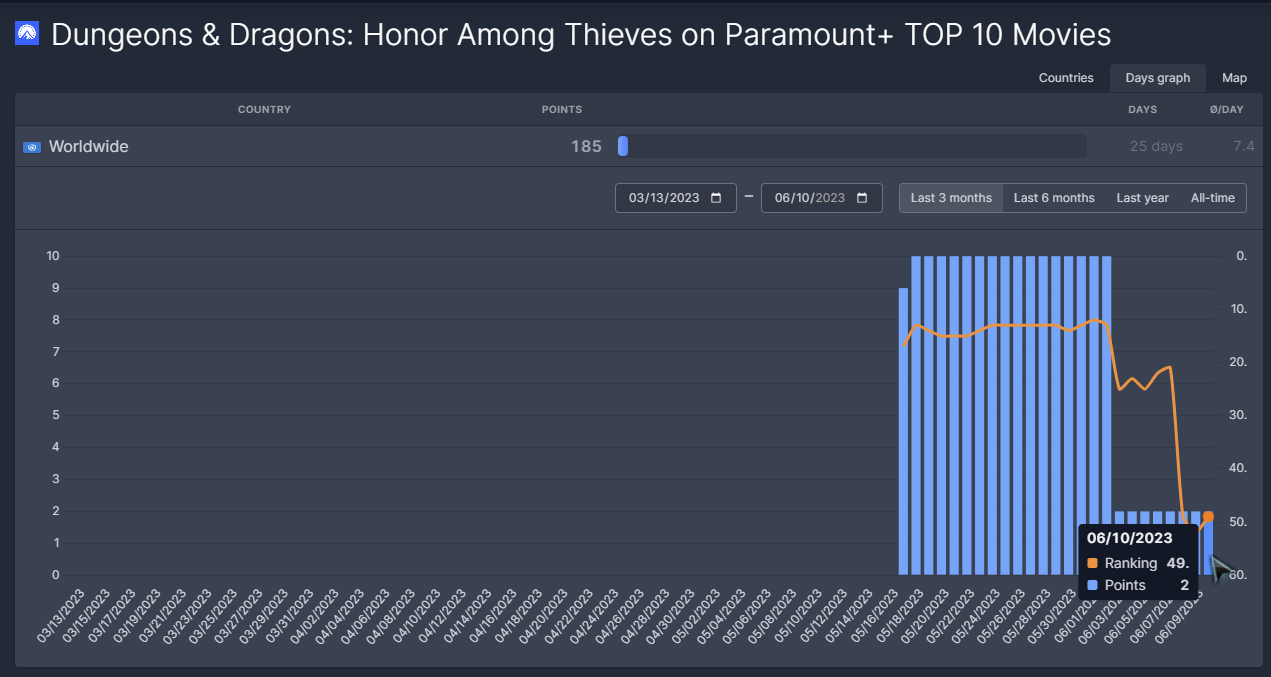Sort by the DAYS column header

coord(1142,109)
